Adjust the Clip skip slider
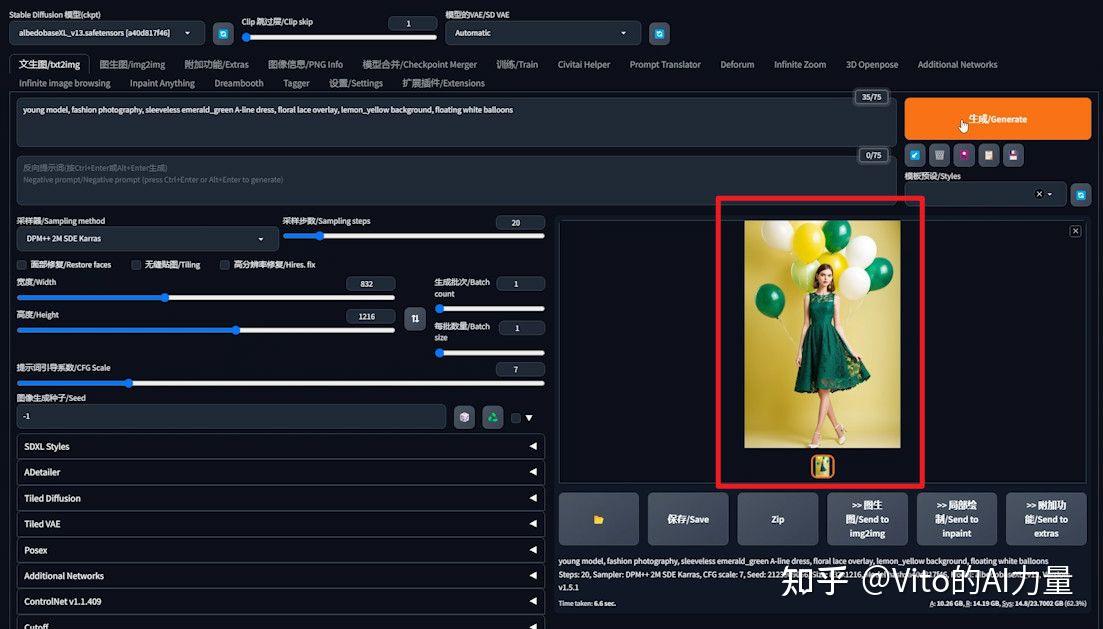 pos(339,37)
